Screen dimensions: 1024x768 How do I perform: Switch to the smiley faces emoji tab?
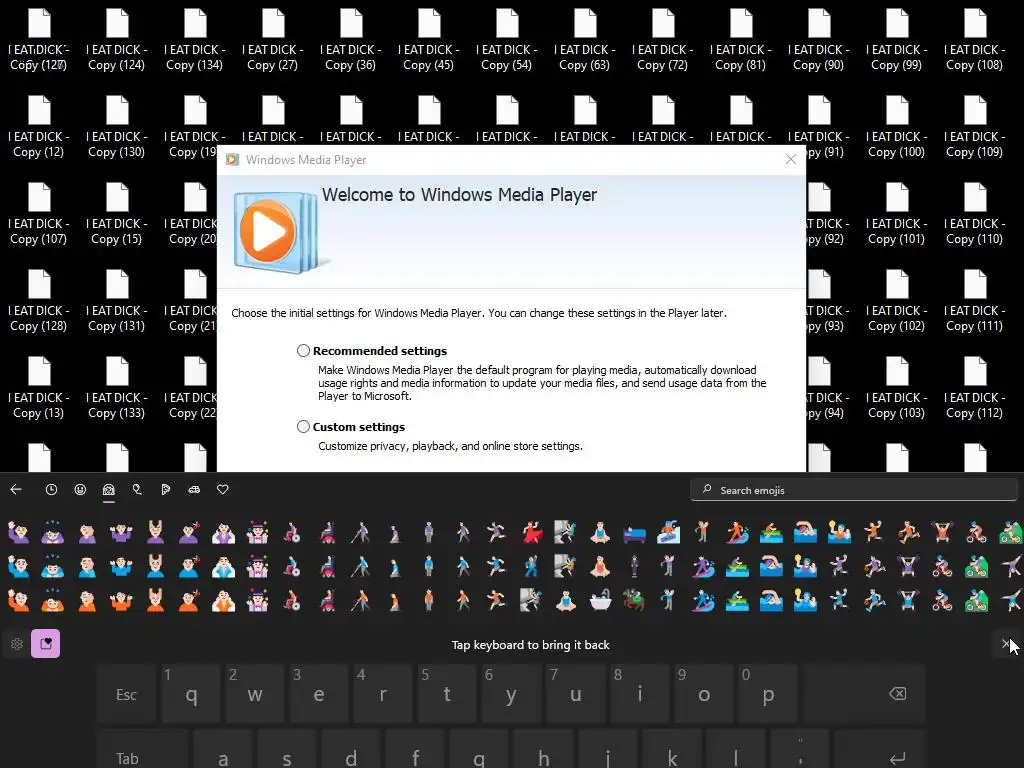[80, 489]
